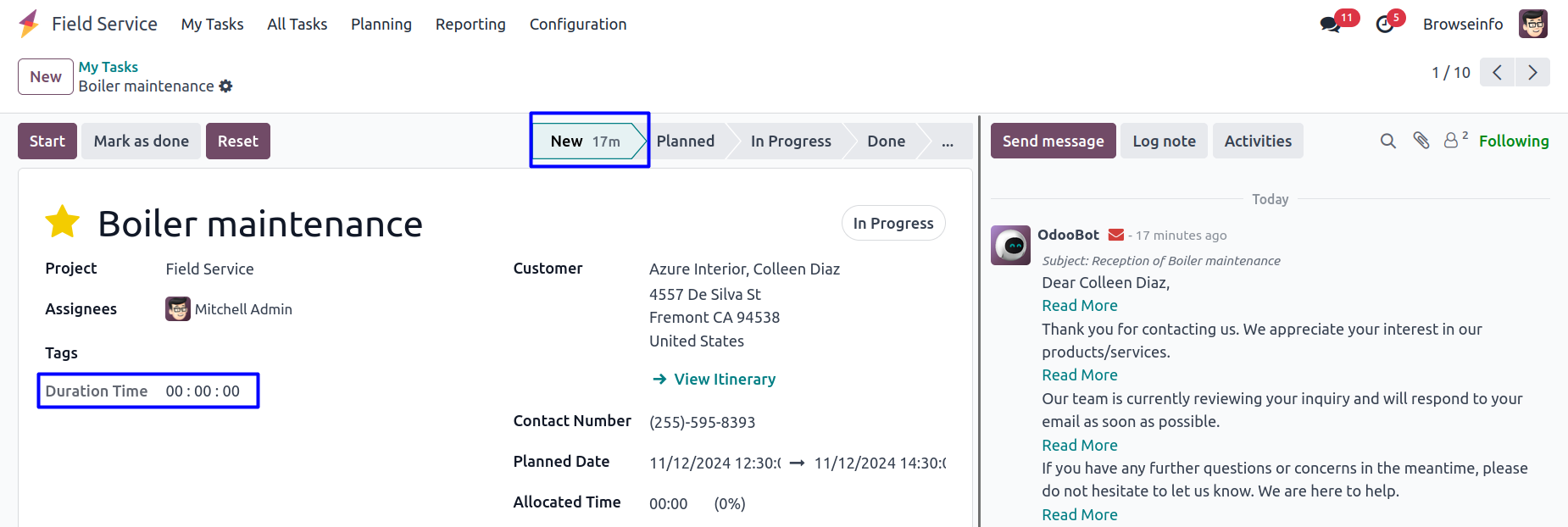Image resolution: width=1568 pixels, height=527 pixels.
Task: Go to previous record arrow
Action: [x=1498, y=73]
